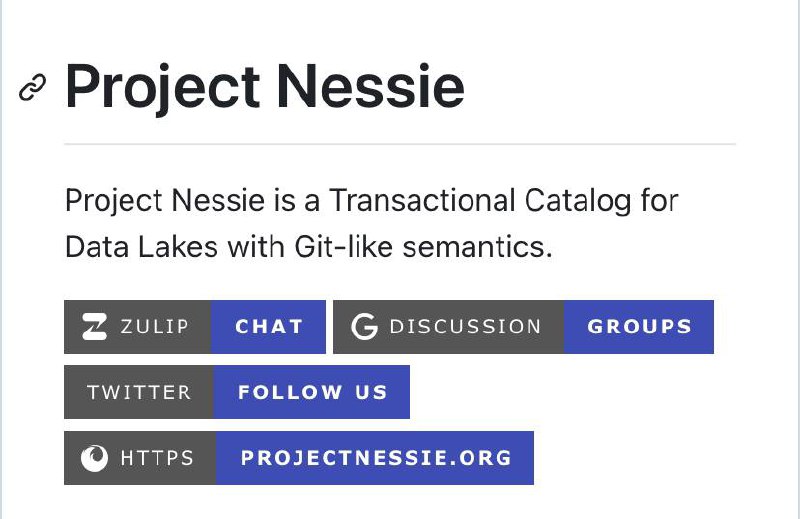Click the horizontal divider under the heading
Viewport: 800px width, 519px height.
coord(400,144)
